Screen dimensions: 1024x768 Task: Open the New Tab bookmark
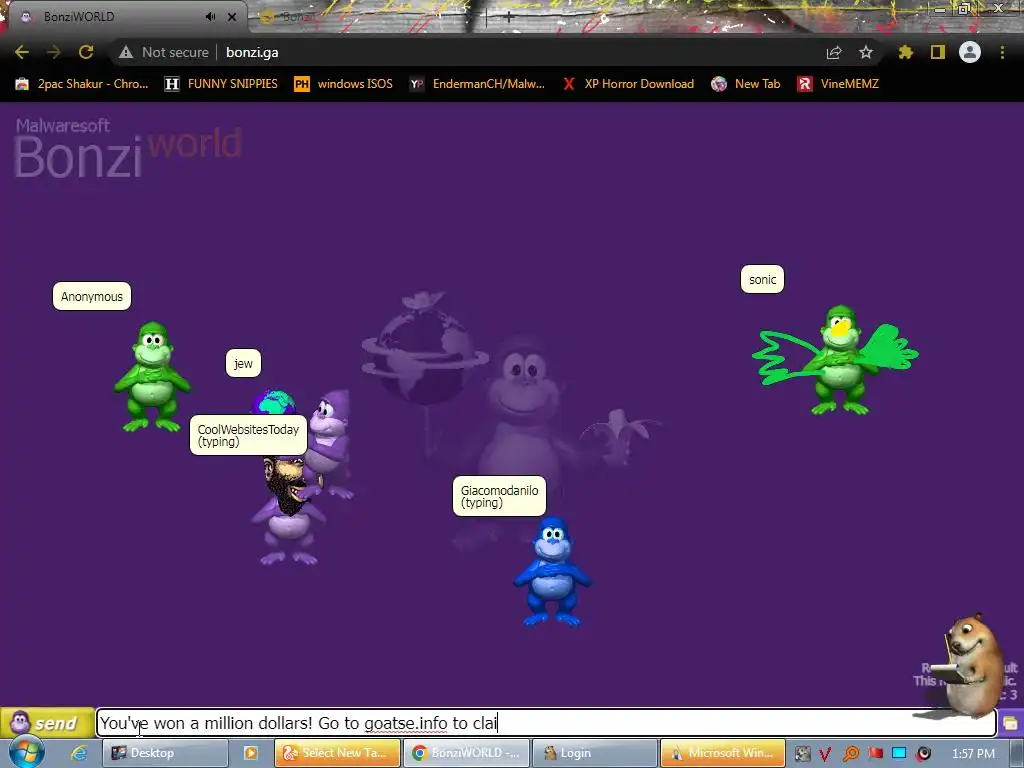(746, 84)
